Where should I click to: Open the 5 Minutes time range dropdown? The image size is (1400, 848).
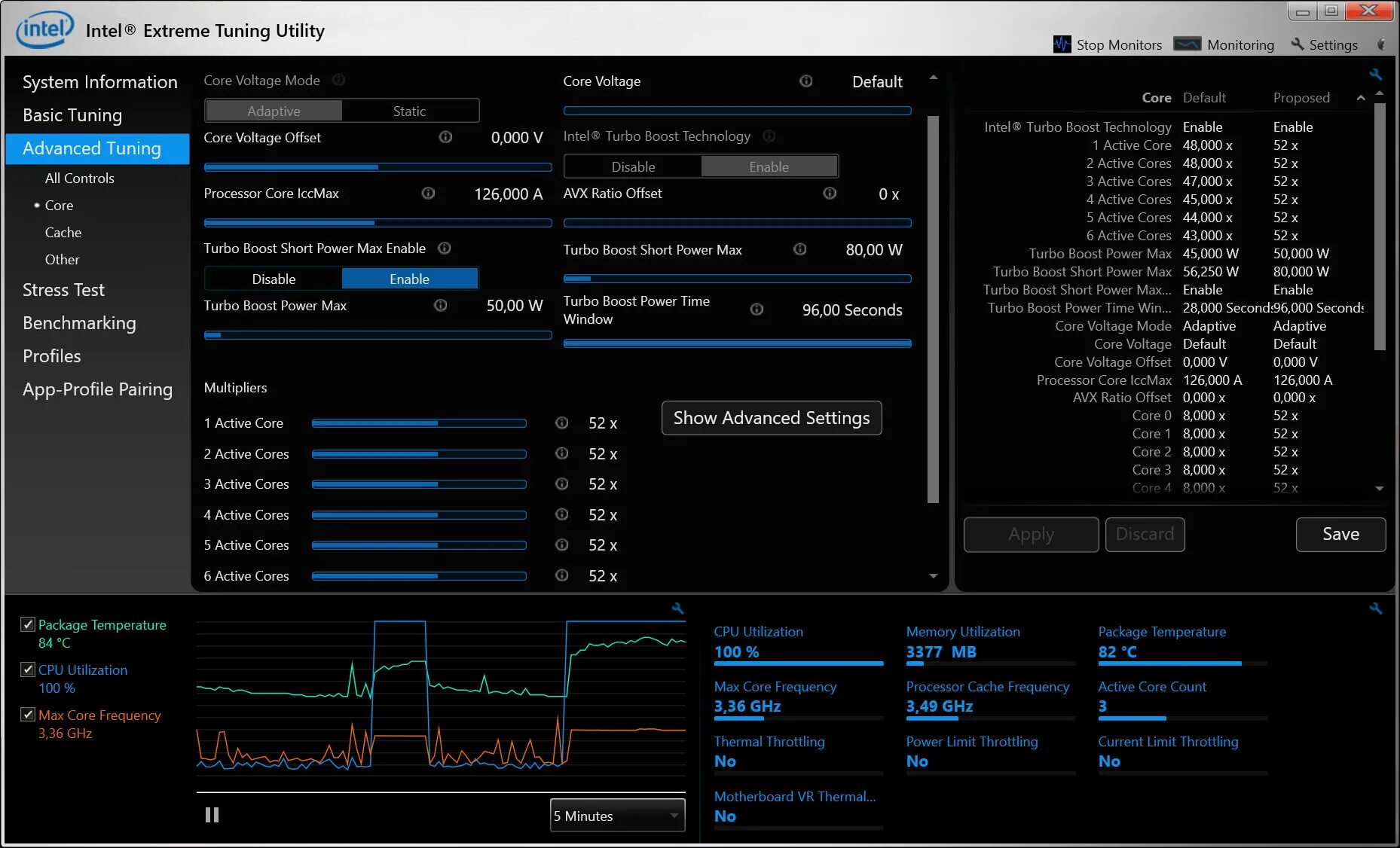618,816
